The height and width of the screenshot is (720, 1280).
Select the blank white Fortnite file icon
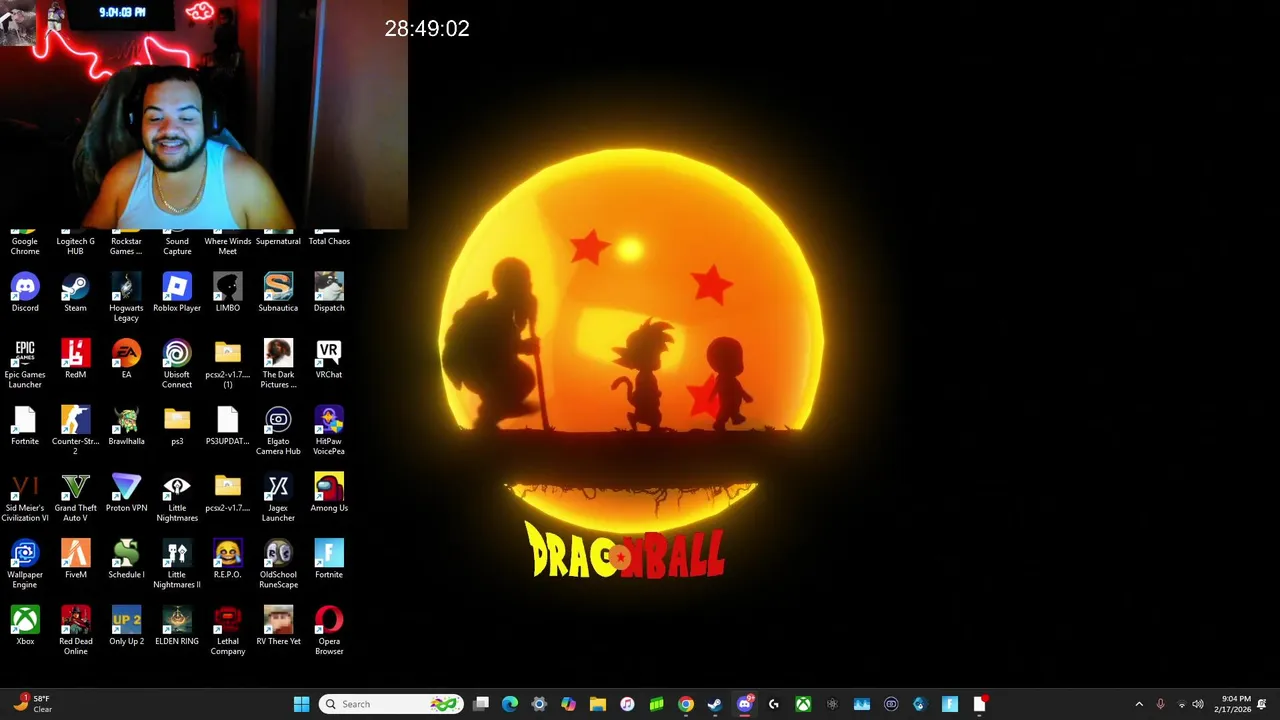[25, 426]
